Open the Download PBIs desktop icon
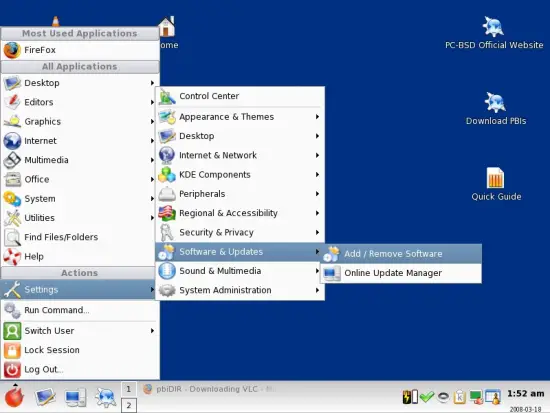 pos(496,108)
